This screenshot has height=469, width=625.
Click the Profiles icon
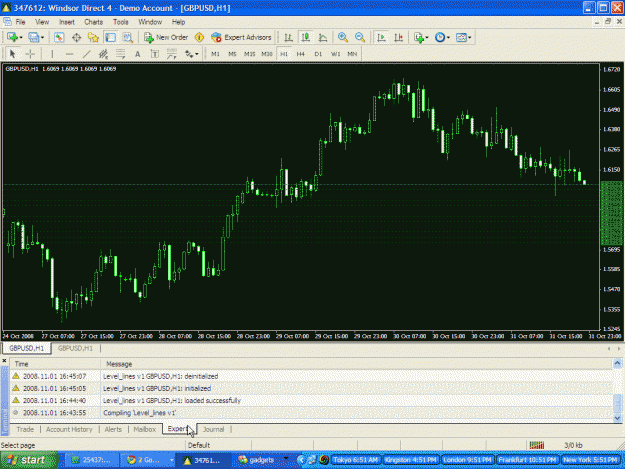[x=33, y=37]
